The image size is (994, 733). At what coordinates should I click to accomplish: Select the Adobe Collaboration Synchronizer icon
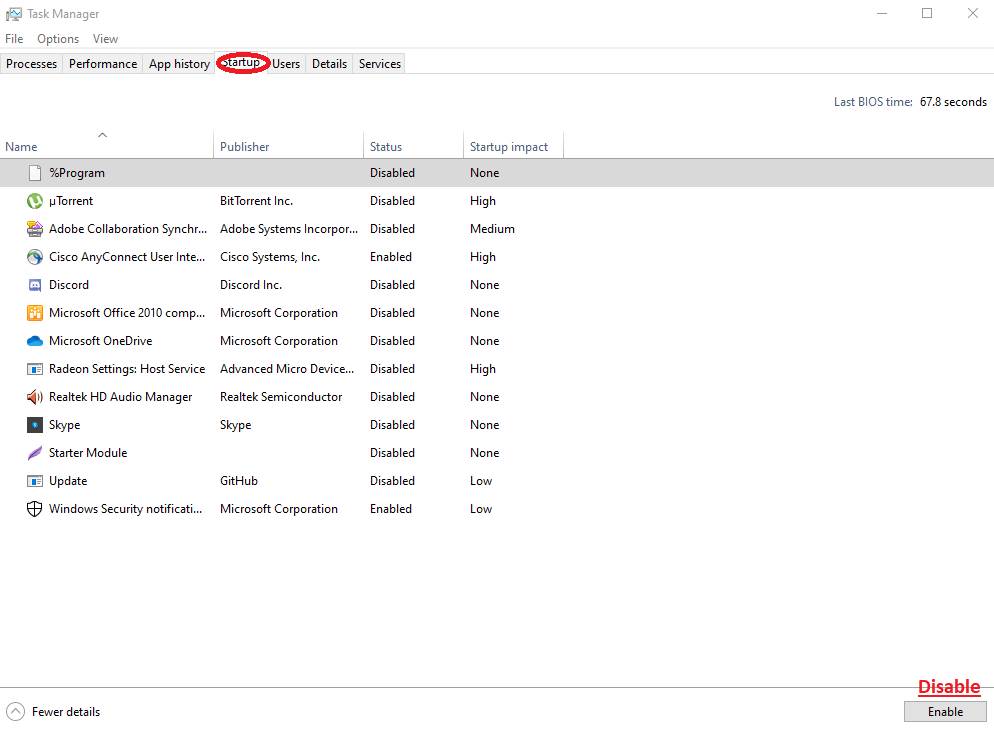click(35, 229)
